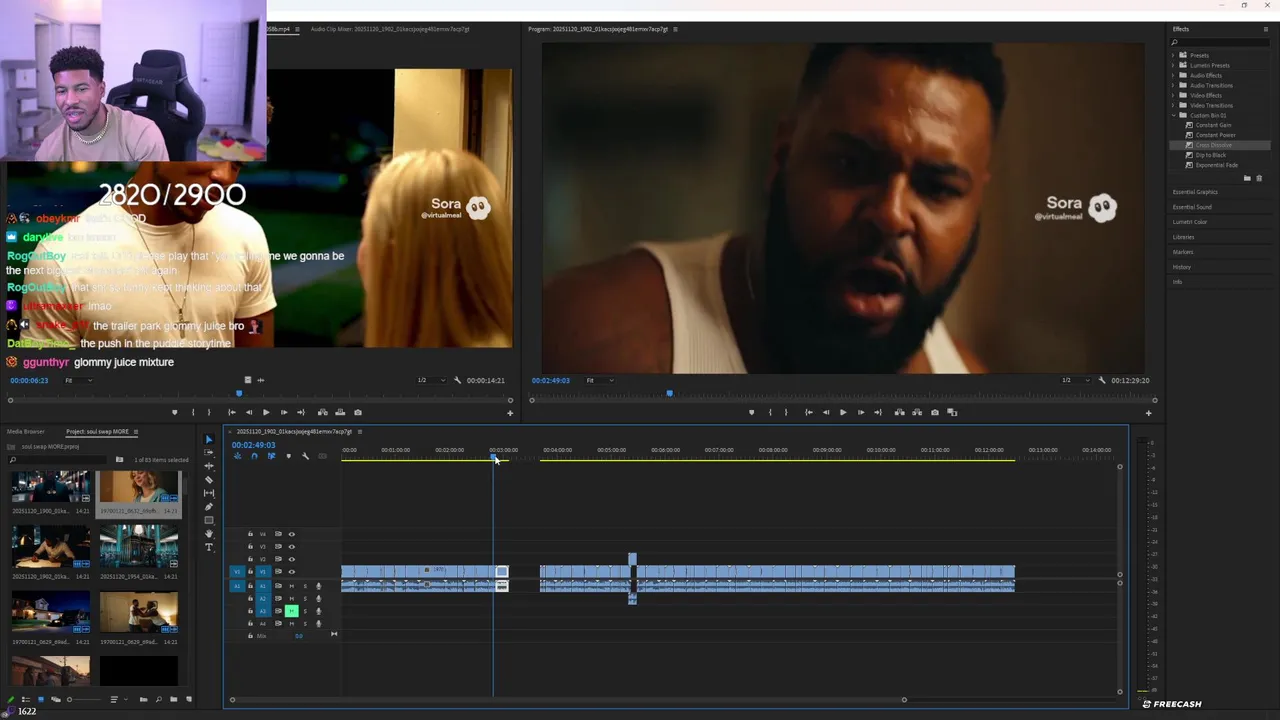This screenshot has width=1280, height=720.
Task: Select the Ripple Edit tool
Action: coord(209,466)
